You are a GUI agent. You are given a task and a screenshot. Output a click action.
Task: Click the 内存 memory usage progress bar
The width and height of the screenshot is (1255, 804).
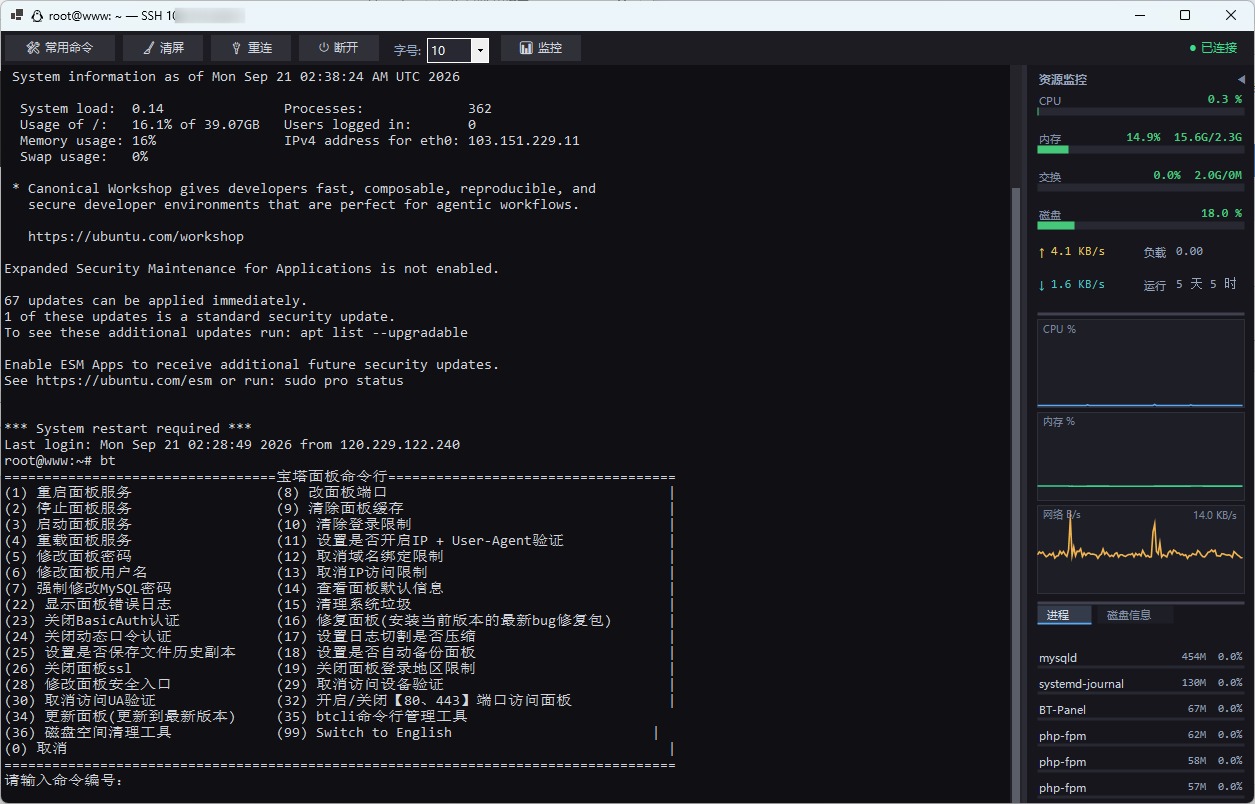click(1140, 150)
